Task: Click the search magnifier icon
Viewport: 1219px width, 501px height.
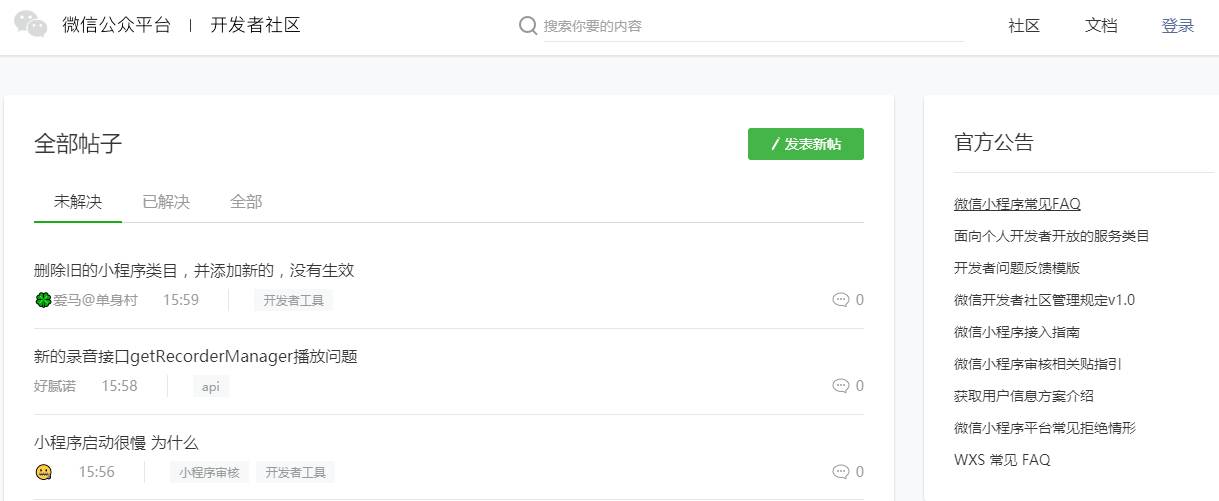Action: (x=528, y=26)
